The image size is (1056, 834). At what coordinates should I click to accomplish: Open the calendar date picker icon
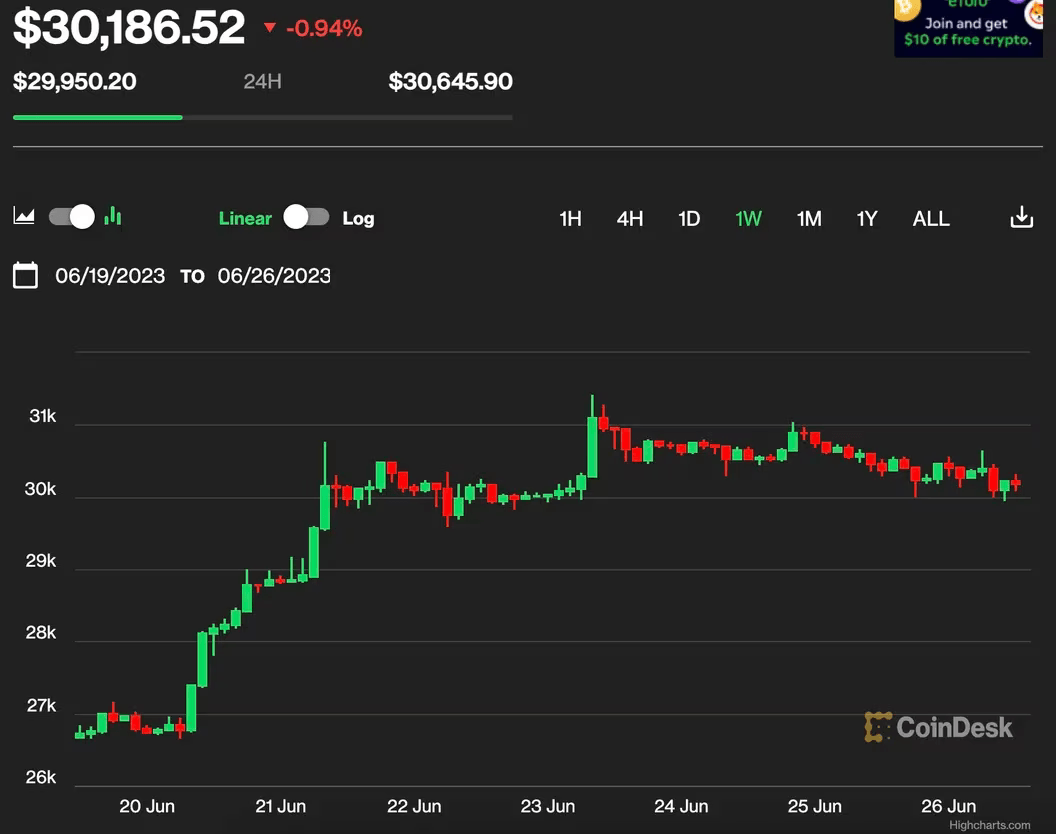(x=25, y=276)
